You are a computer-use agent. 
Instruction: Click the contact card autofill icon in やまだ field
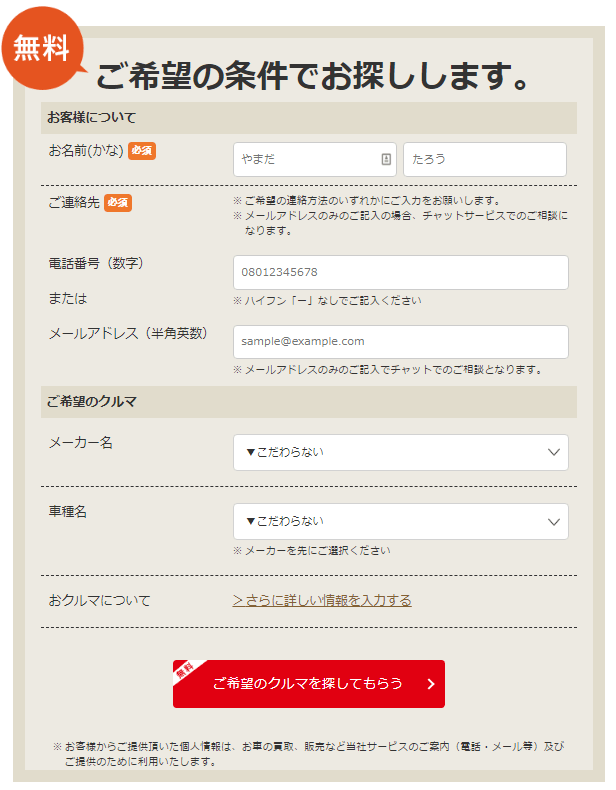pyautogui.click(x=386, y=159)
